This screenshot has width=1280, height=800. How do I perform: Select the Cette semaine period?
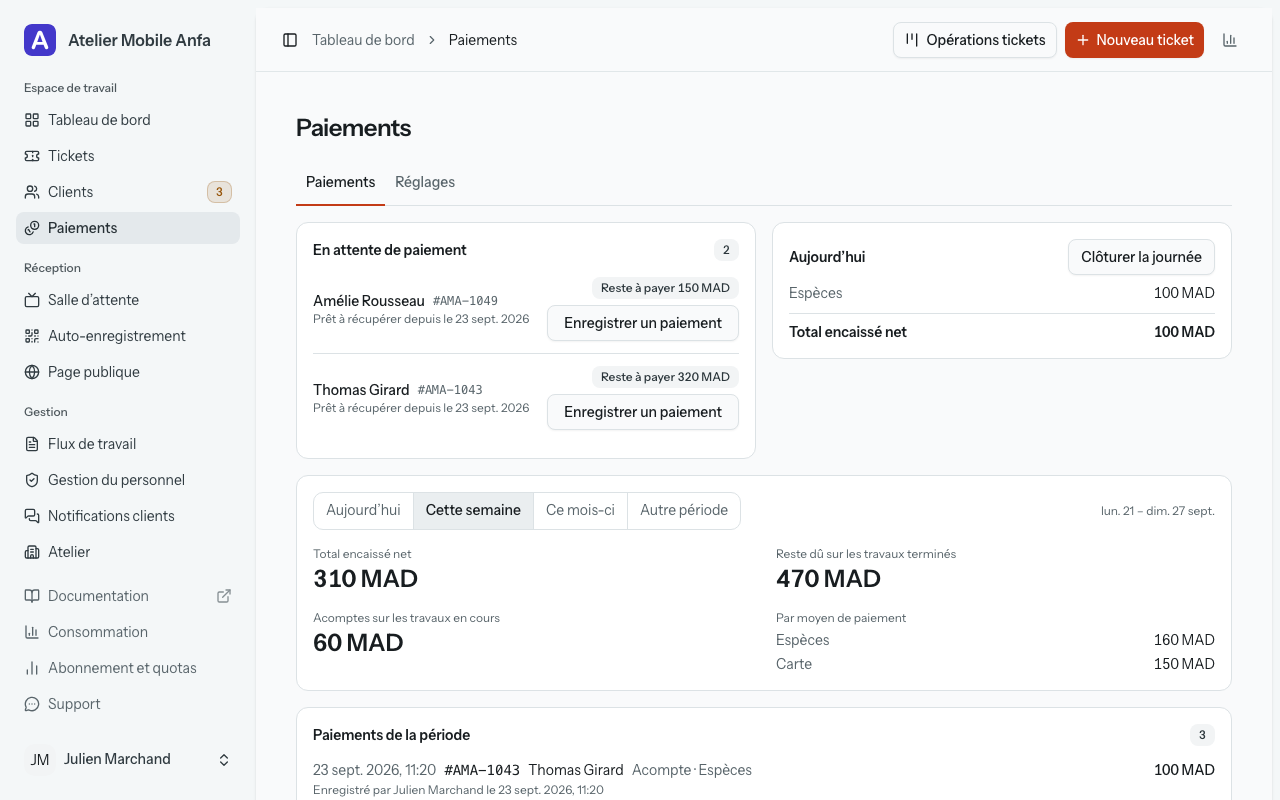(x=473, y=510)
